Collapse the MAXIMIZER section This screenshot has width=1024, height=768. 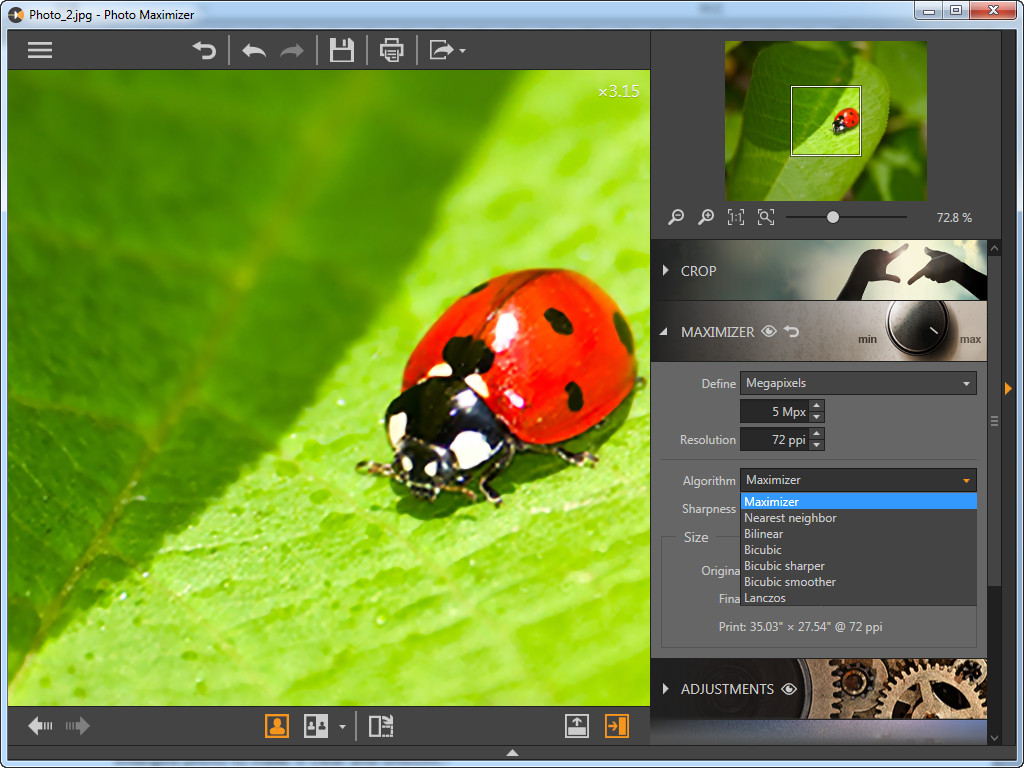664,332
